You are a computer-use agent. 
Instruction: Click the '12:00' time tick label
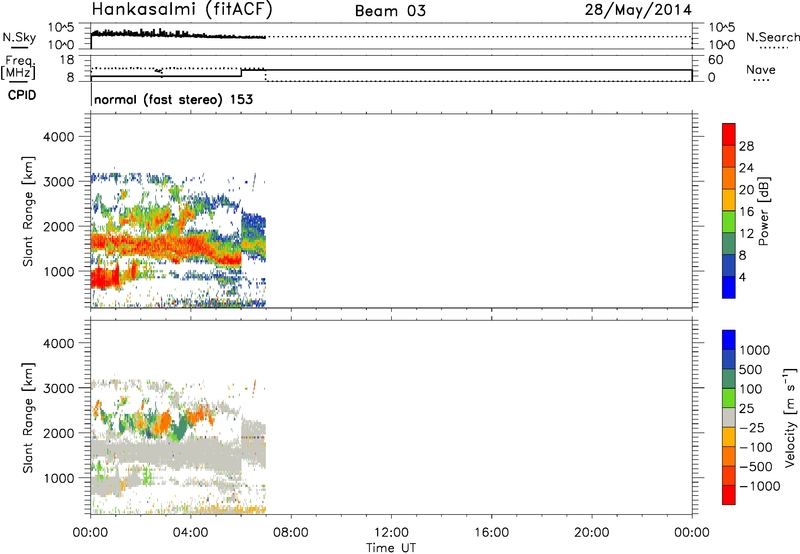click(391, 533)
